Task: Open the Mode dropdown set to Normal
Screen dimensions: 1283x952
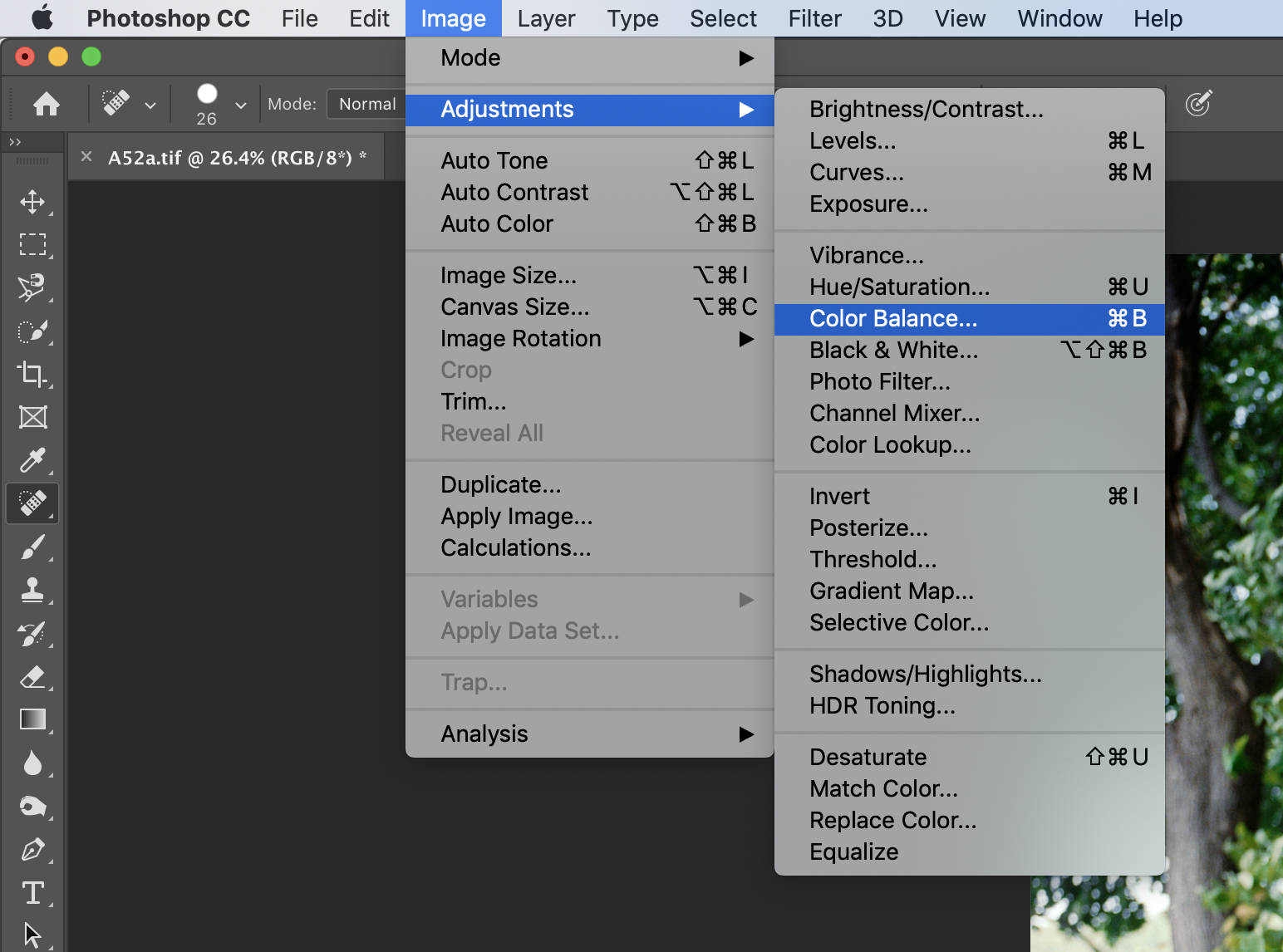Action: pos(366,104)
